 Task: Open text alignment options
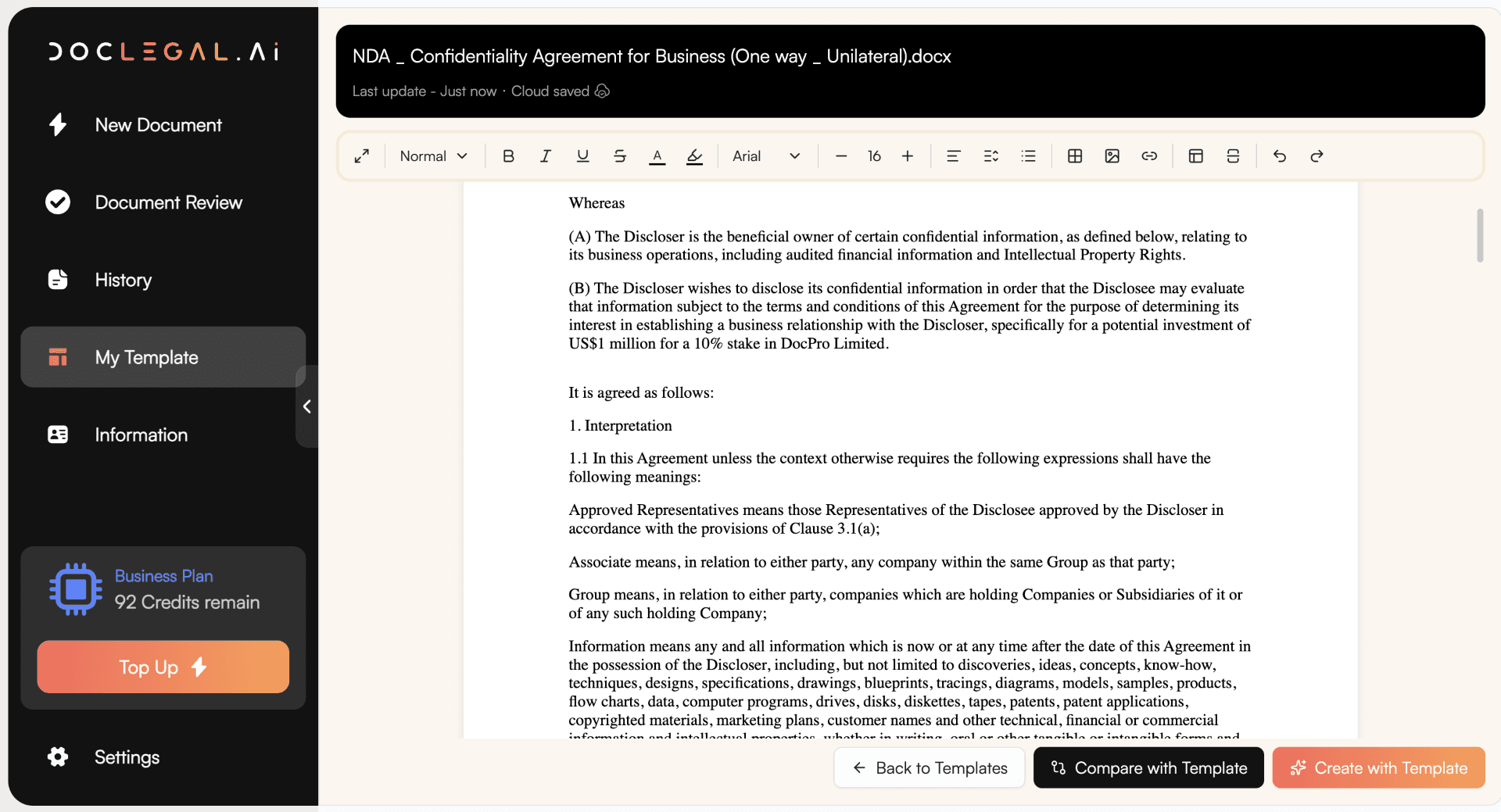953,156
